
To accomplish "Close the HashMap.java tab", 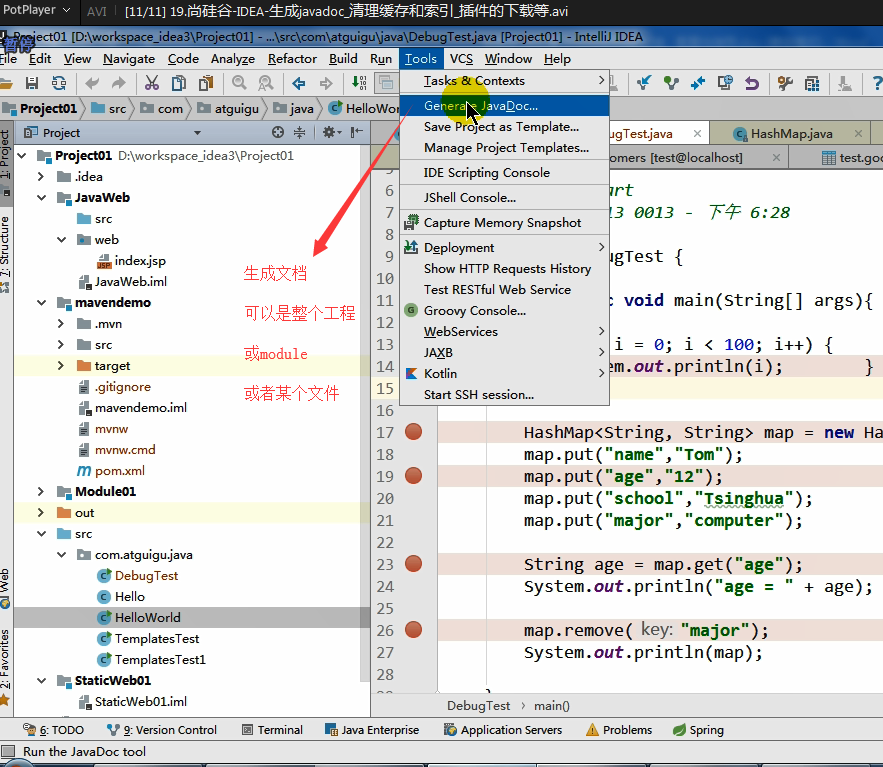I will 858,133.
